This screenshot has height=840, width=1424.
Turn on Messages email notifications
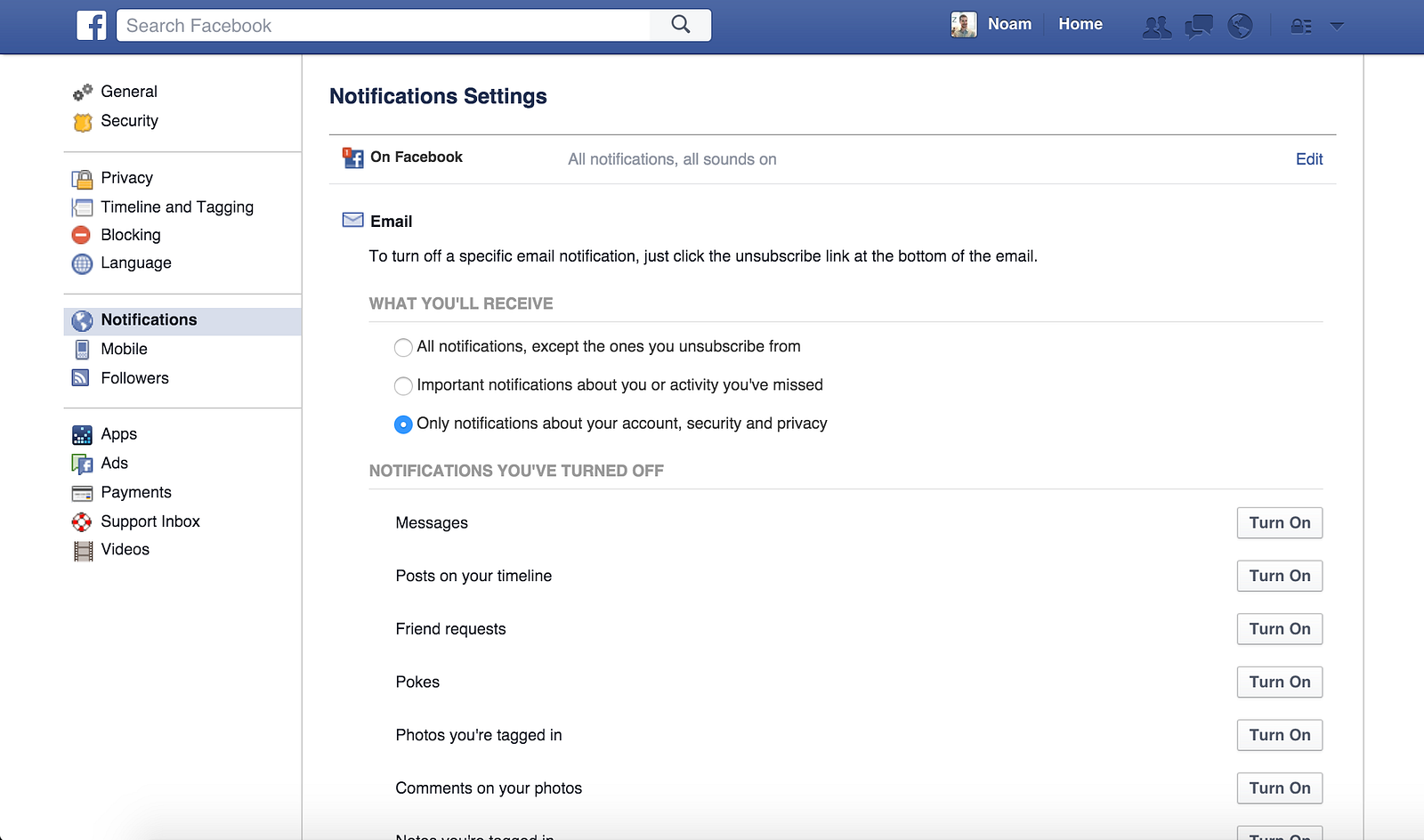(x=1279, y=523)
